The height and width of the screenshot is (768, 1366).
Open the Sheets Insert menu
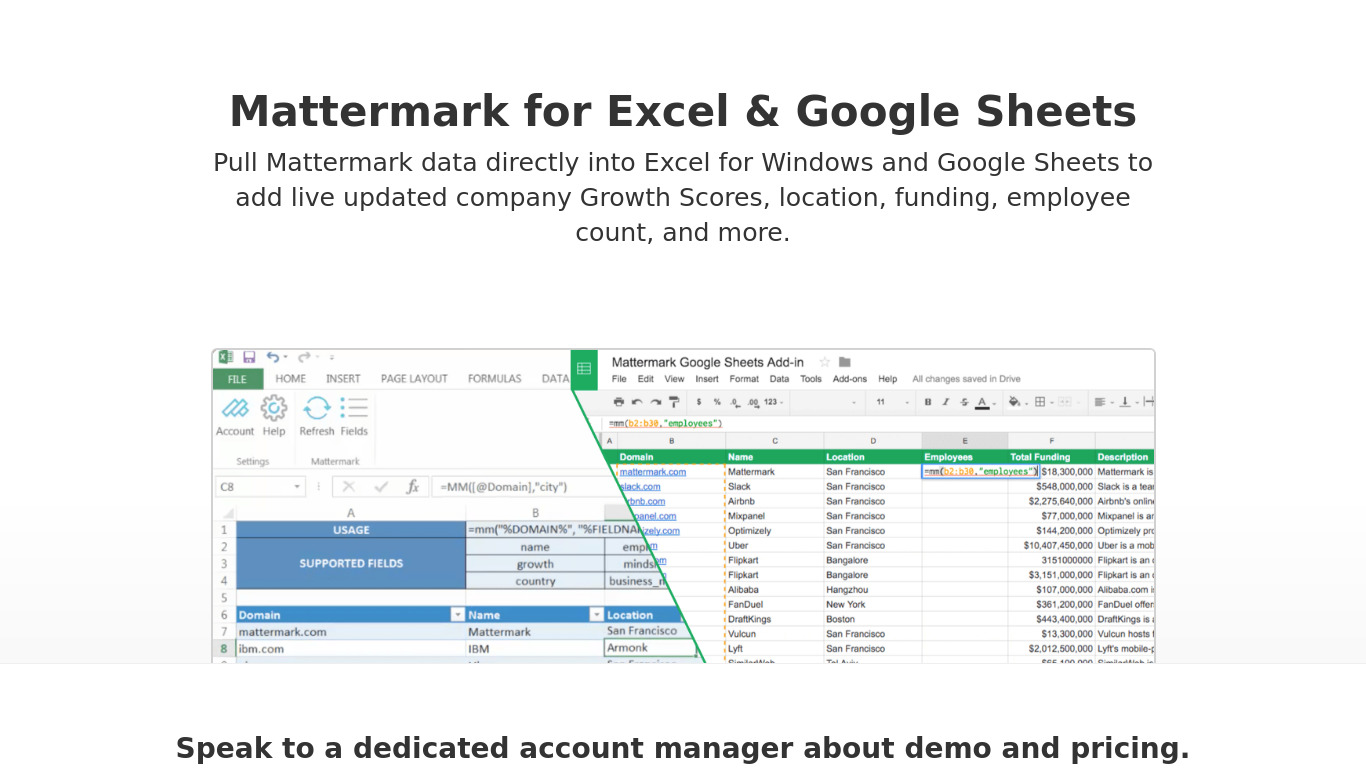(707, 379)
